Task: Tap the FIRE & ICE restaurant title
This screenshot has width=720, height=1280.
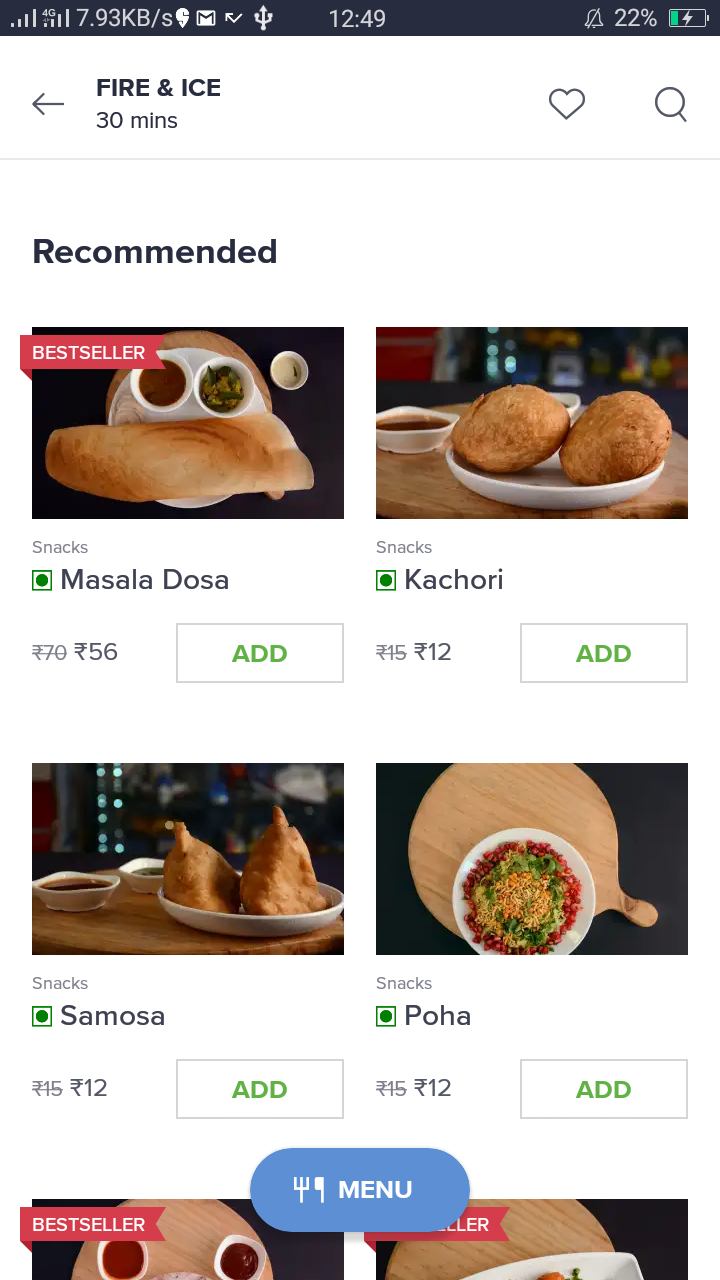Action: point(158,88)
